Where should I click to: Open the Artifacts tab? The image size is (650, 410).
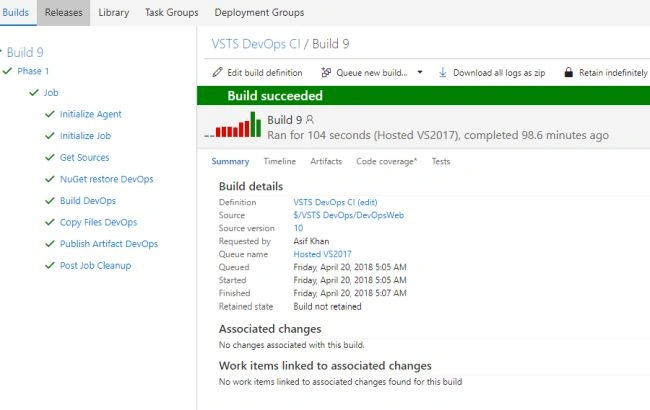click(x=326, y=161)
